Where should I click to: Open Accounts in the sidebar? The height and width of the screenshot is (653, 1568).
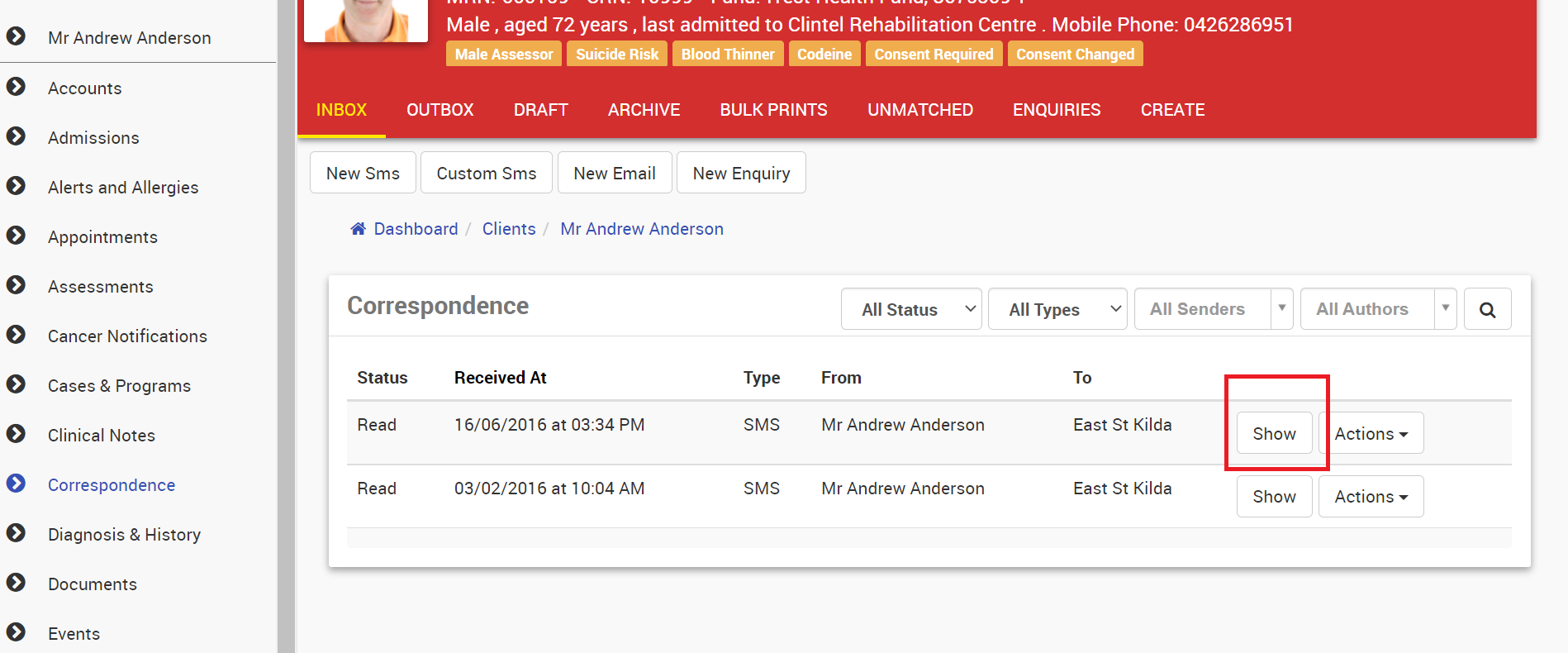(x=85, y=88)
